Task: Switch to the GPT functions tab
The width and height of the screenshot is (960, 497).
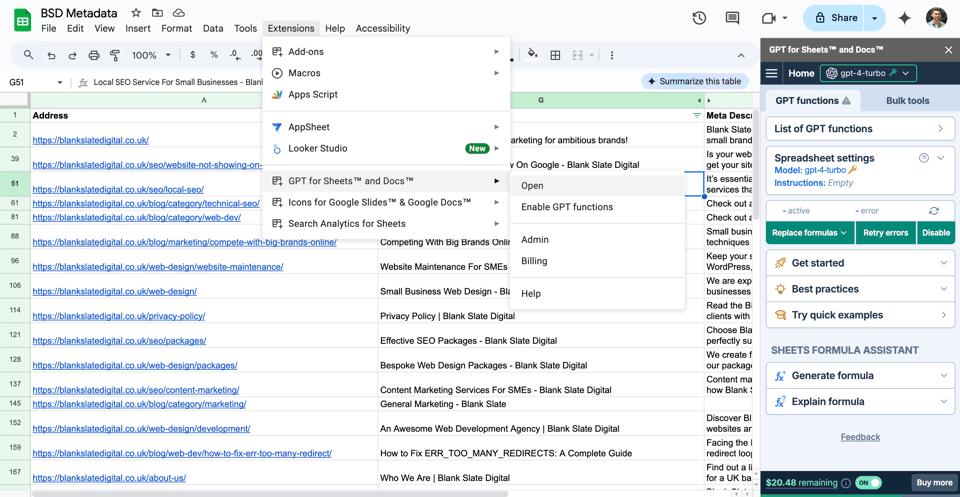Action: (x=812, y=100)
